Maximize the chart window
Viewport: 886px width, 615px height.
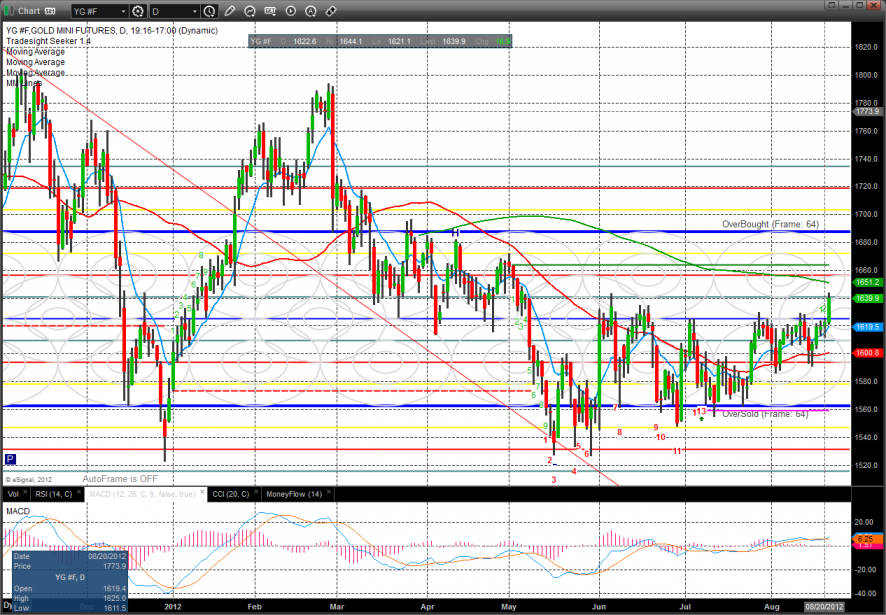tap(859, 5)
